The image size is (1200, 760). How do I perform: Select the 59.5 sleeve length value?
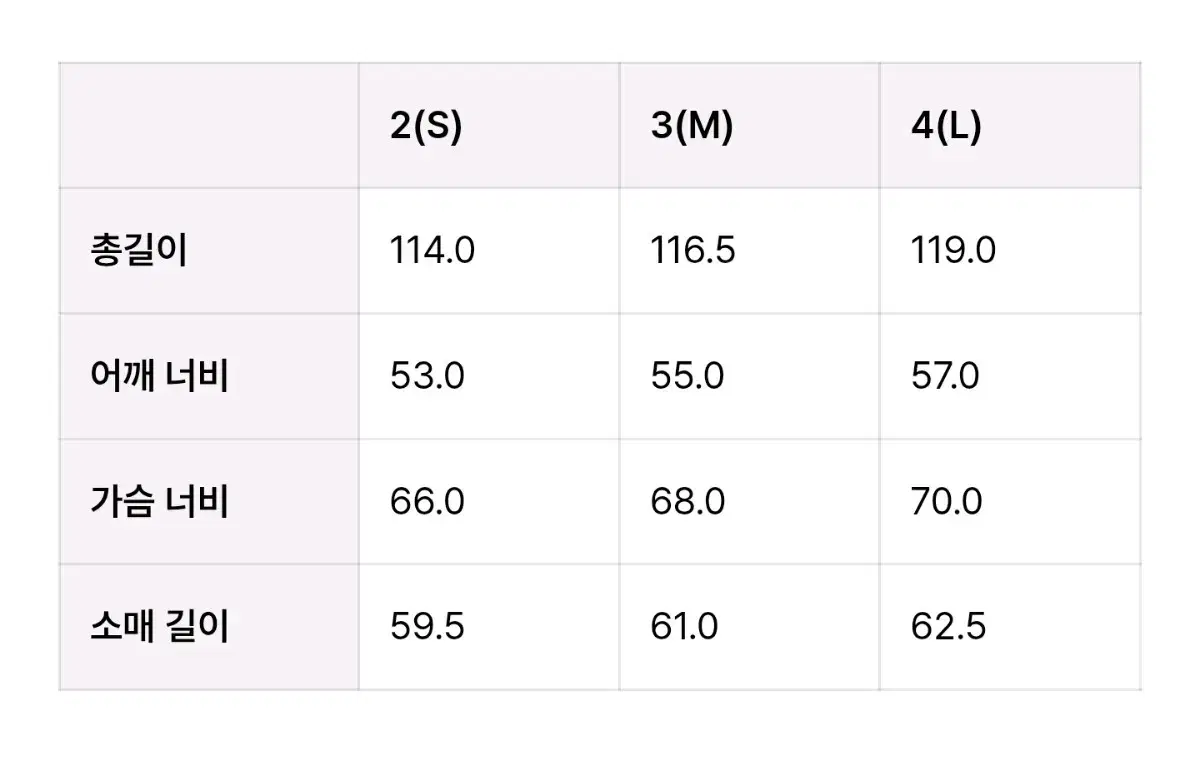427,627
